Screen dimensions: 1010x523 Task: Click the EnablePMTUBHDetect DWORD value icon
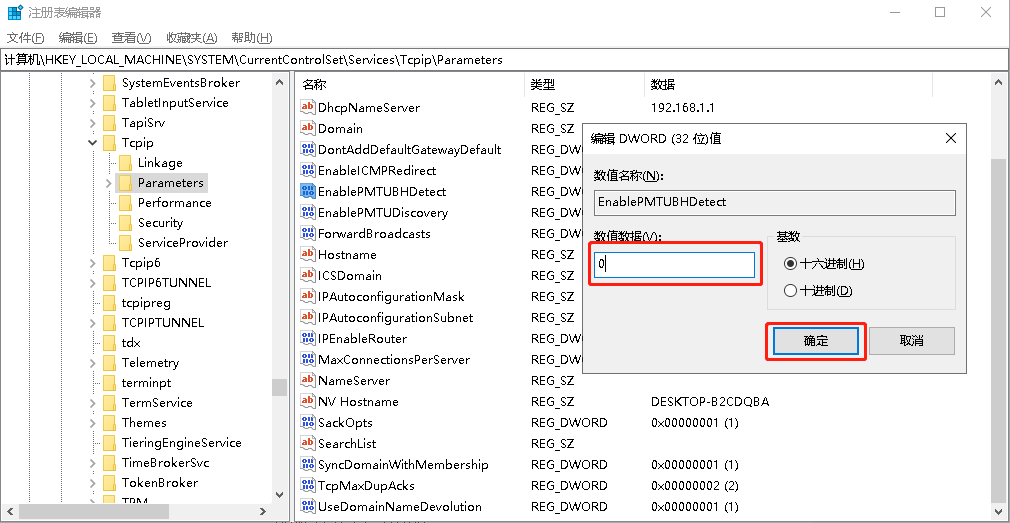tap(308, 191)
